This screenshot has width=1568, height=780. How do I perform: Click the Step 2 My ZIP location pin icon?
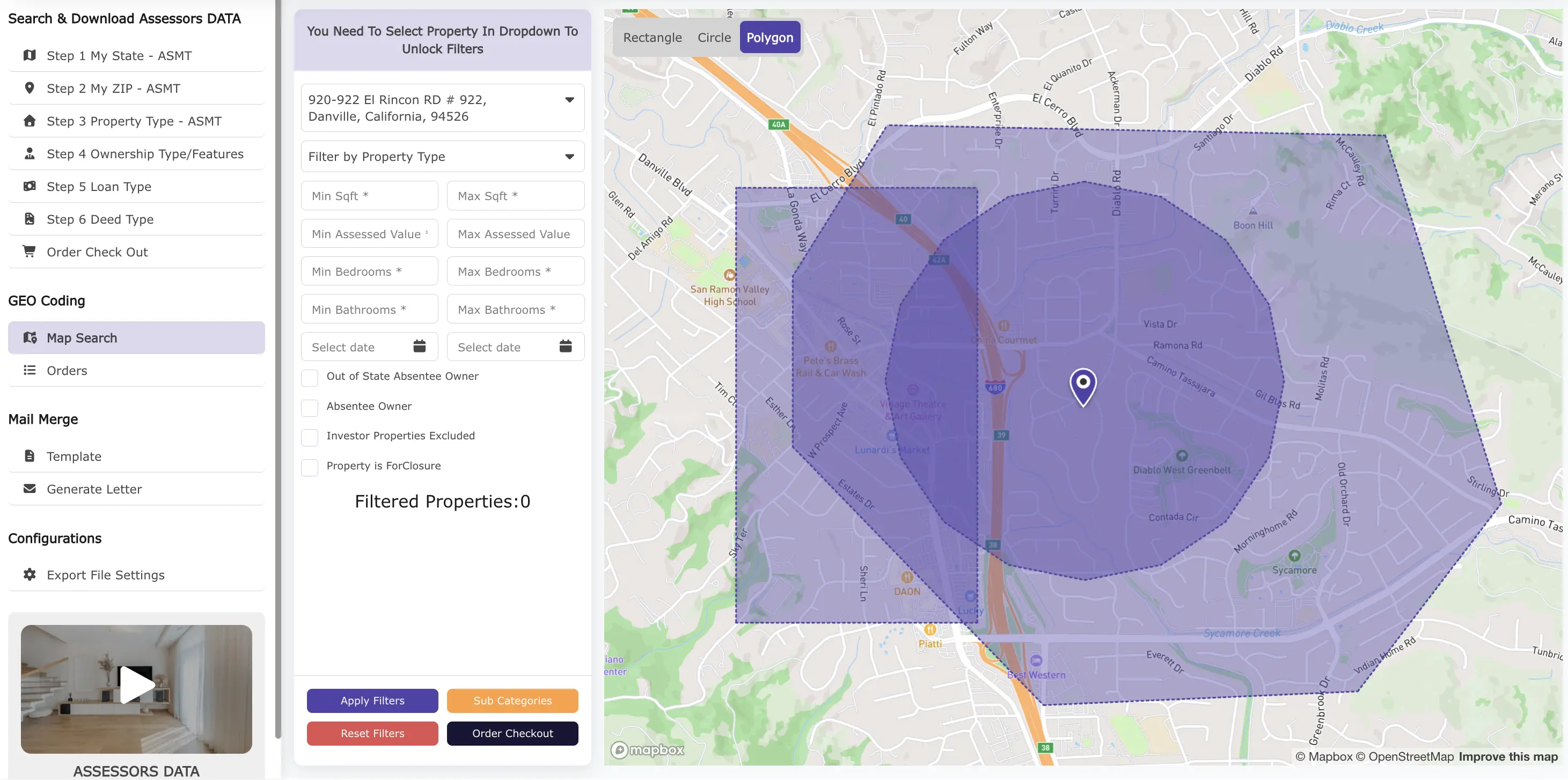point(29,87)
